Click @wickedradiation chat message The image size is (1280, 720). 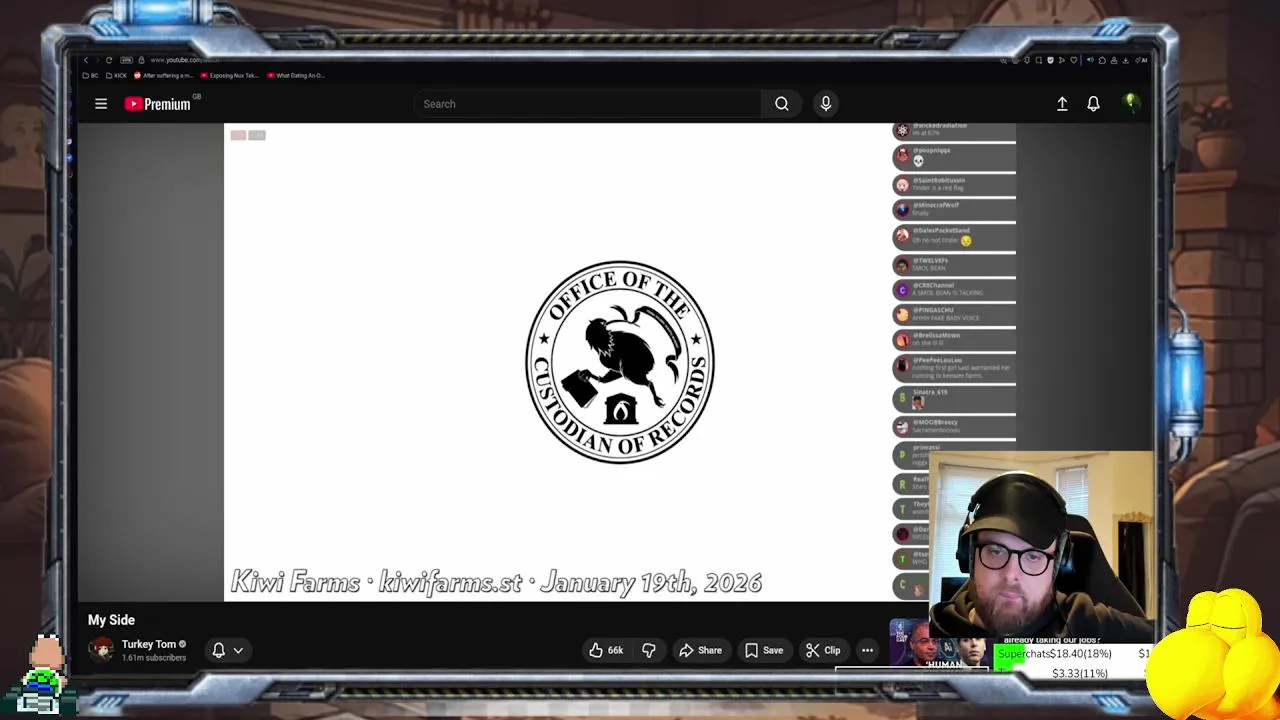(954, 130)
